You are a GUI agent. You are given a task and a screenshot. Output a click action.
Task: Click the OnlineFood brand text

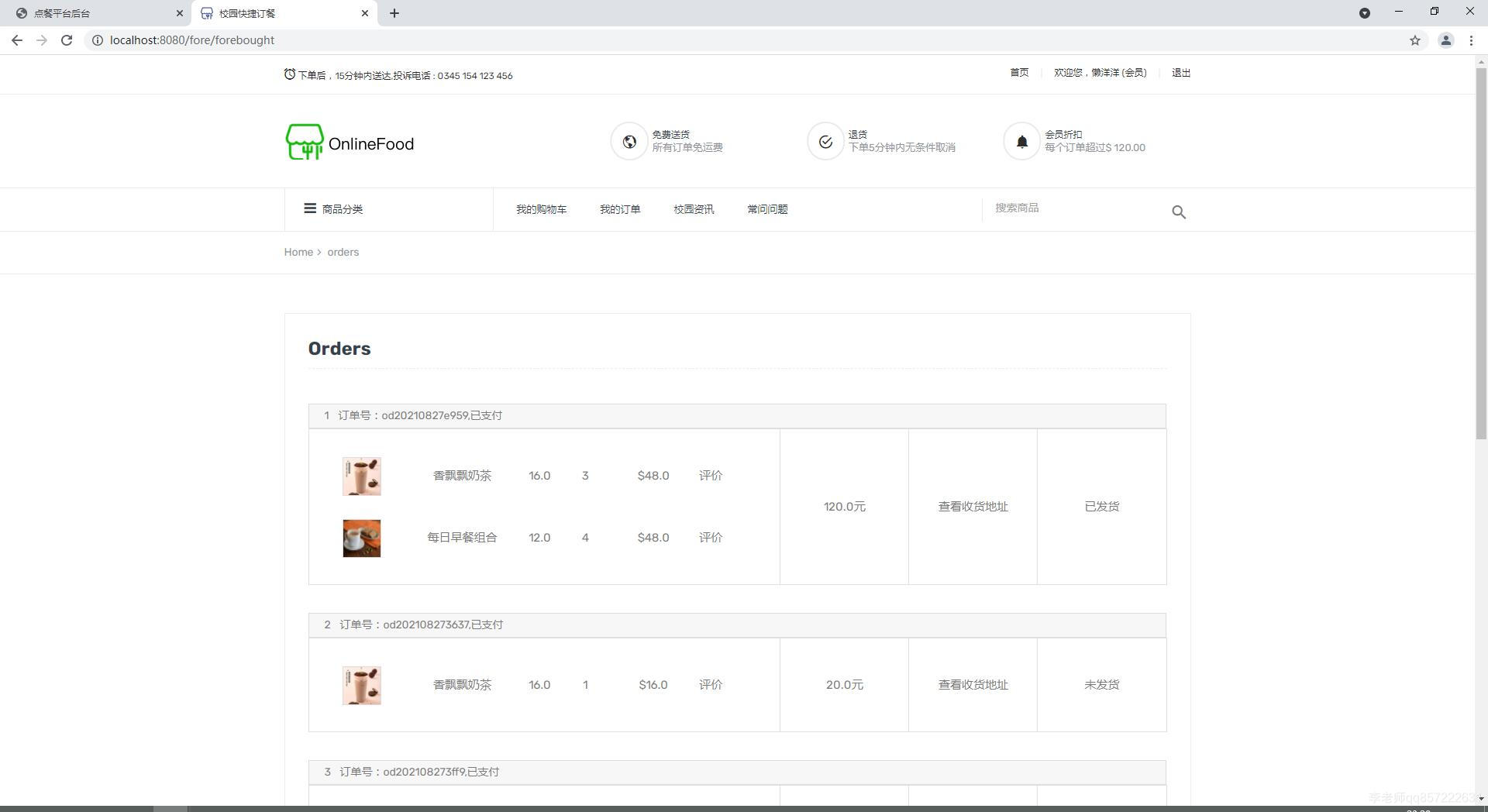click(371, 144)
